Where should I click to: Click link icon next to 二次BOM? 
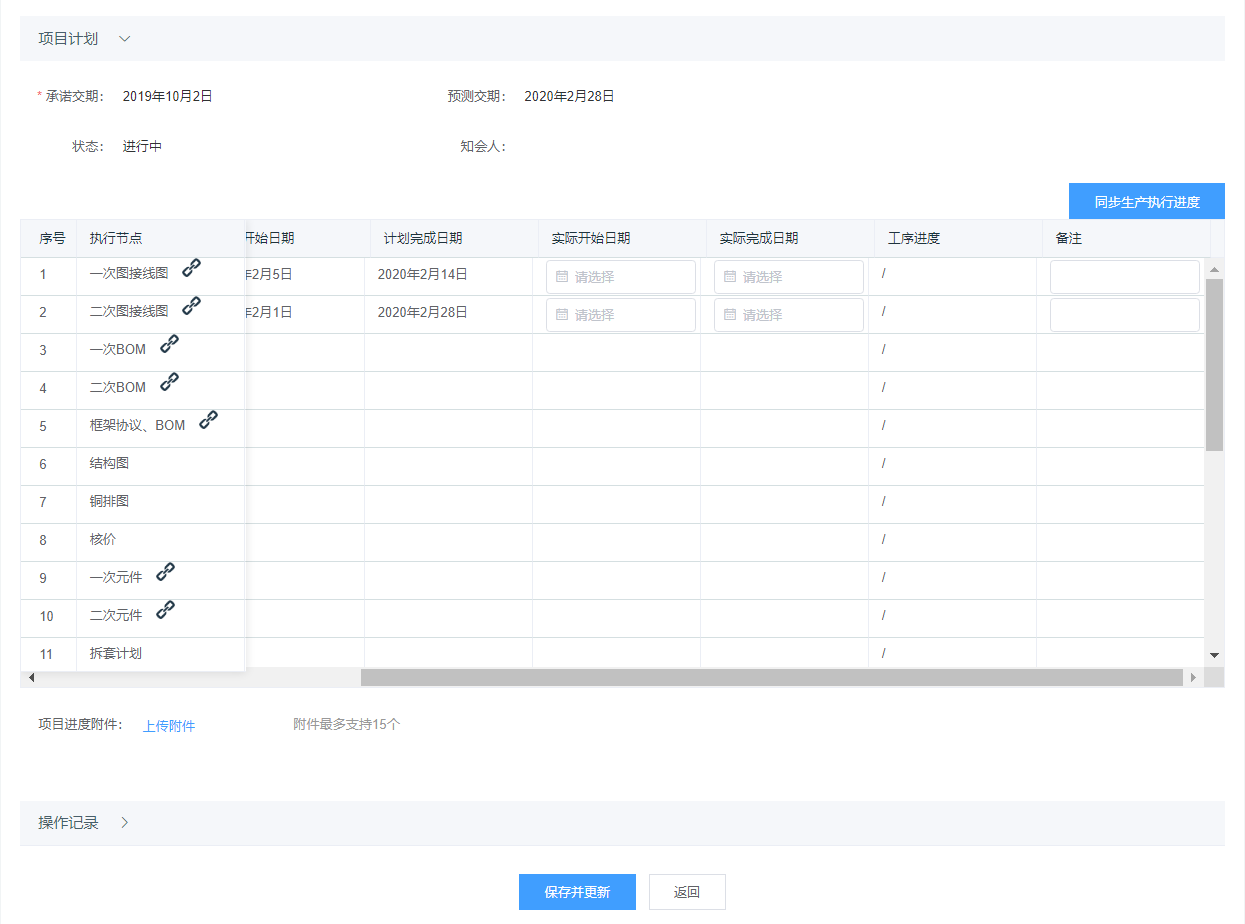170,382
